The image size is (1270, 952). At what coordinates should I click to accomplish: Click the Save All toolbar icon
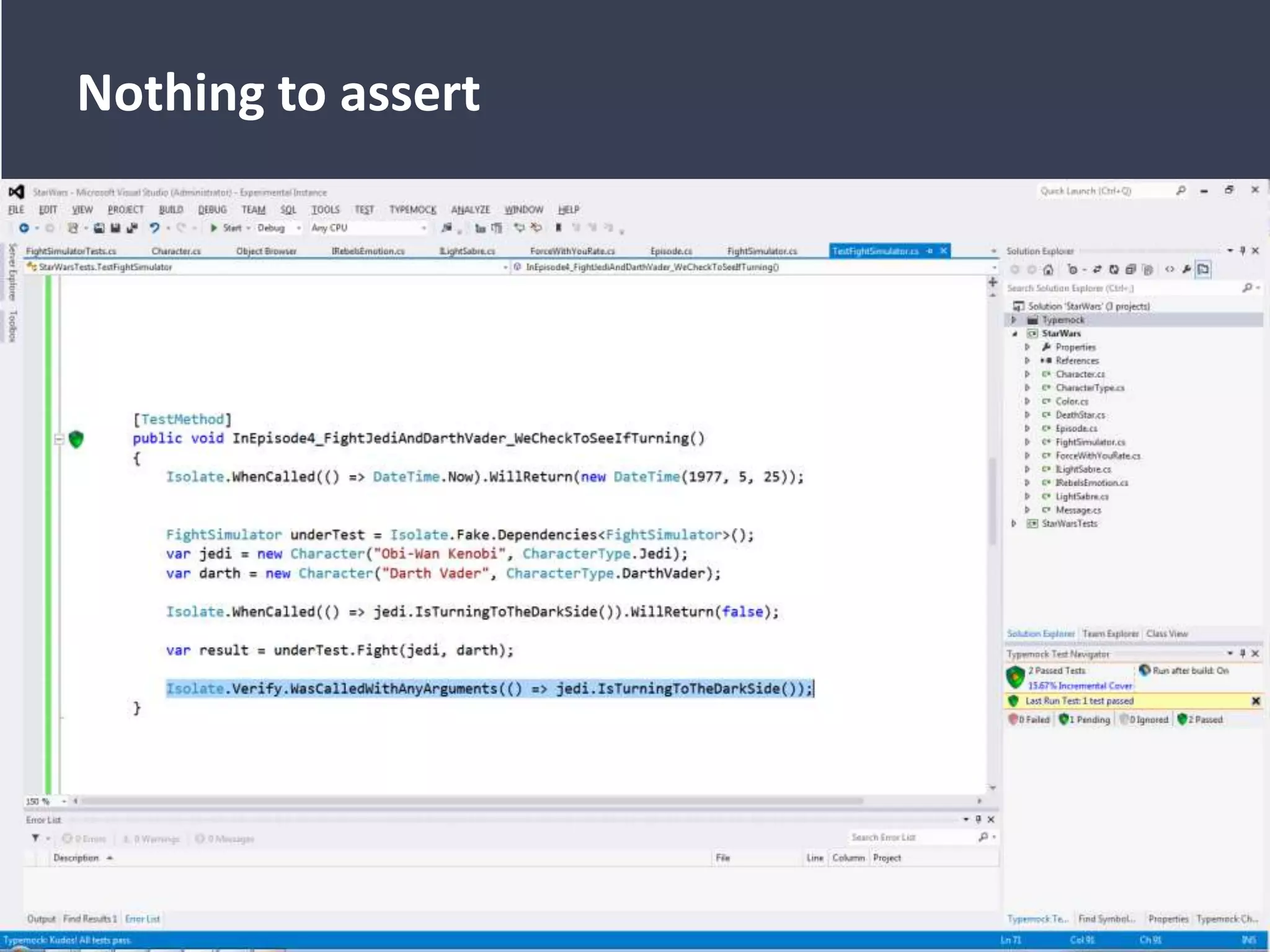click(131, 228)
